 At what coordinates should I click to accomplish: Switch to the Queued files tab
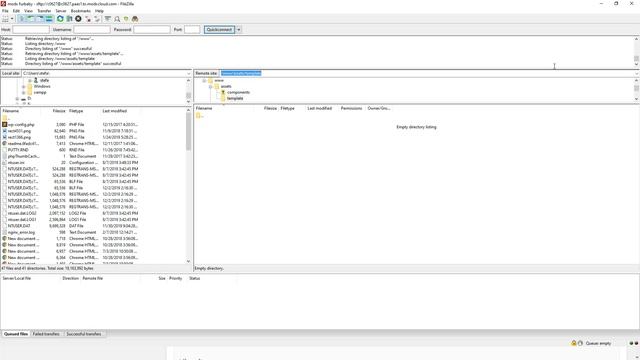(16, 334)
